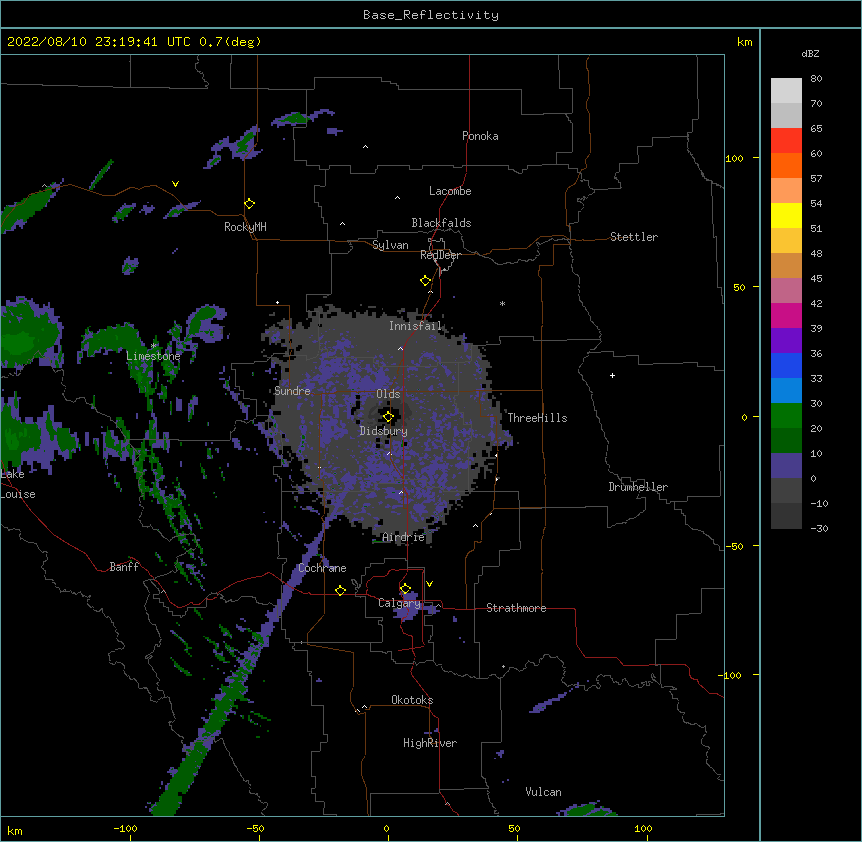Click the km unit label at bottom left
862x842 pixels.
15,830
